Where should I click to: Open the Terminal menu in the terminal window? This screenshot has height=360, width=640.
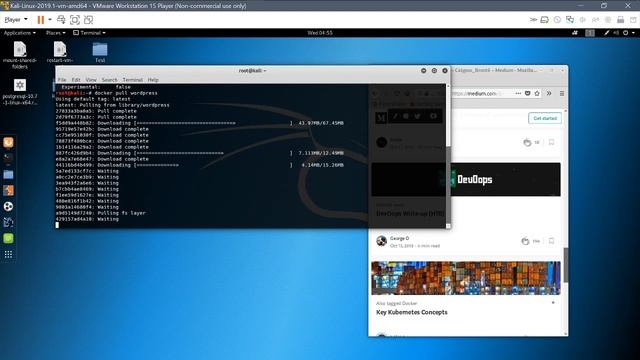132,80
